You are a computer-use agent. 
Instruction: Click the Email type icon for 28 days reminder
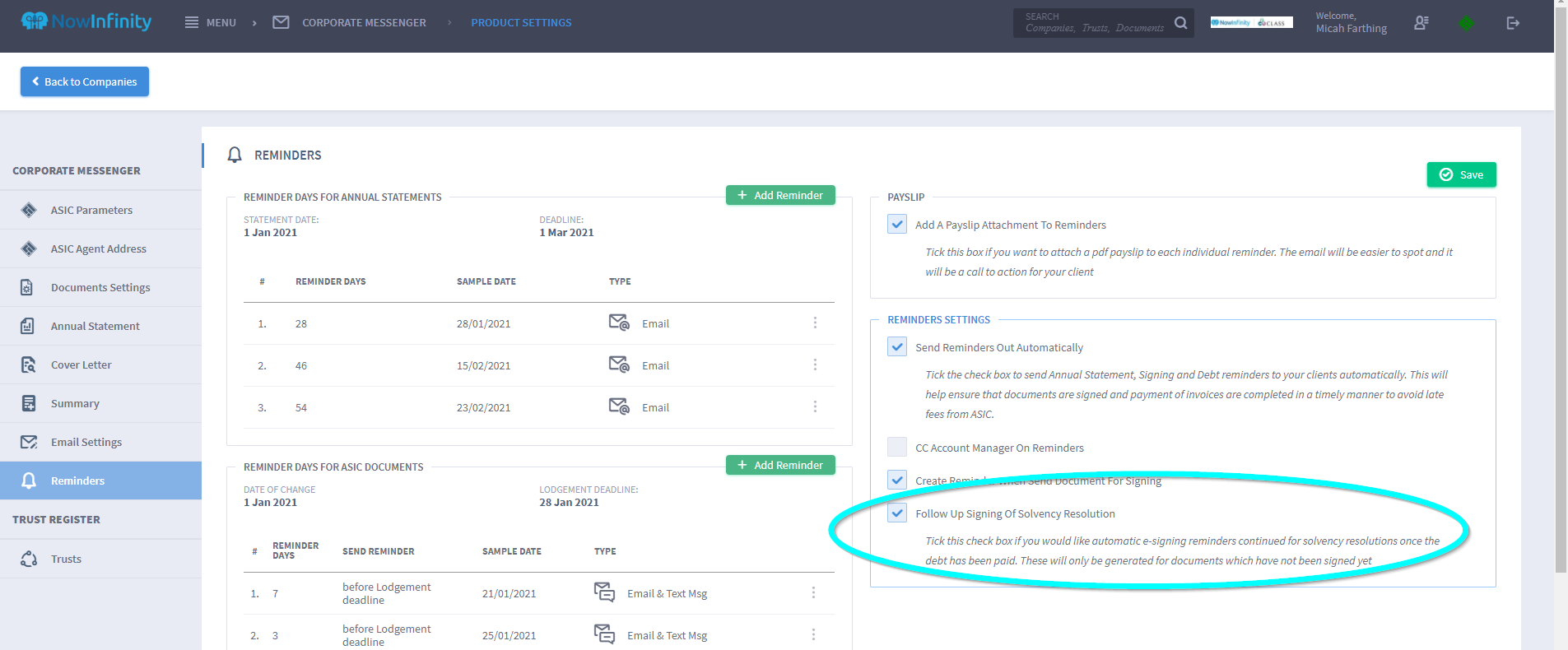pos(619,323)
